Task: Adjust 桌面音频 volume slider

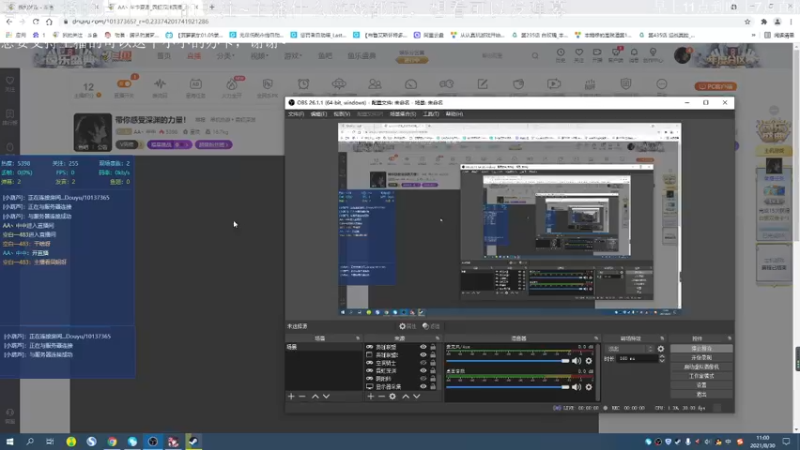Action: tap(508, 387)
